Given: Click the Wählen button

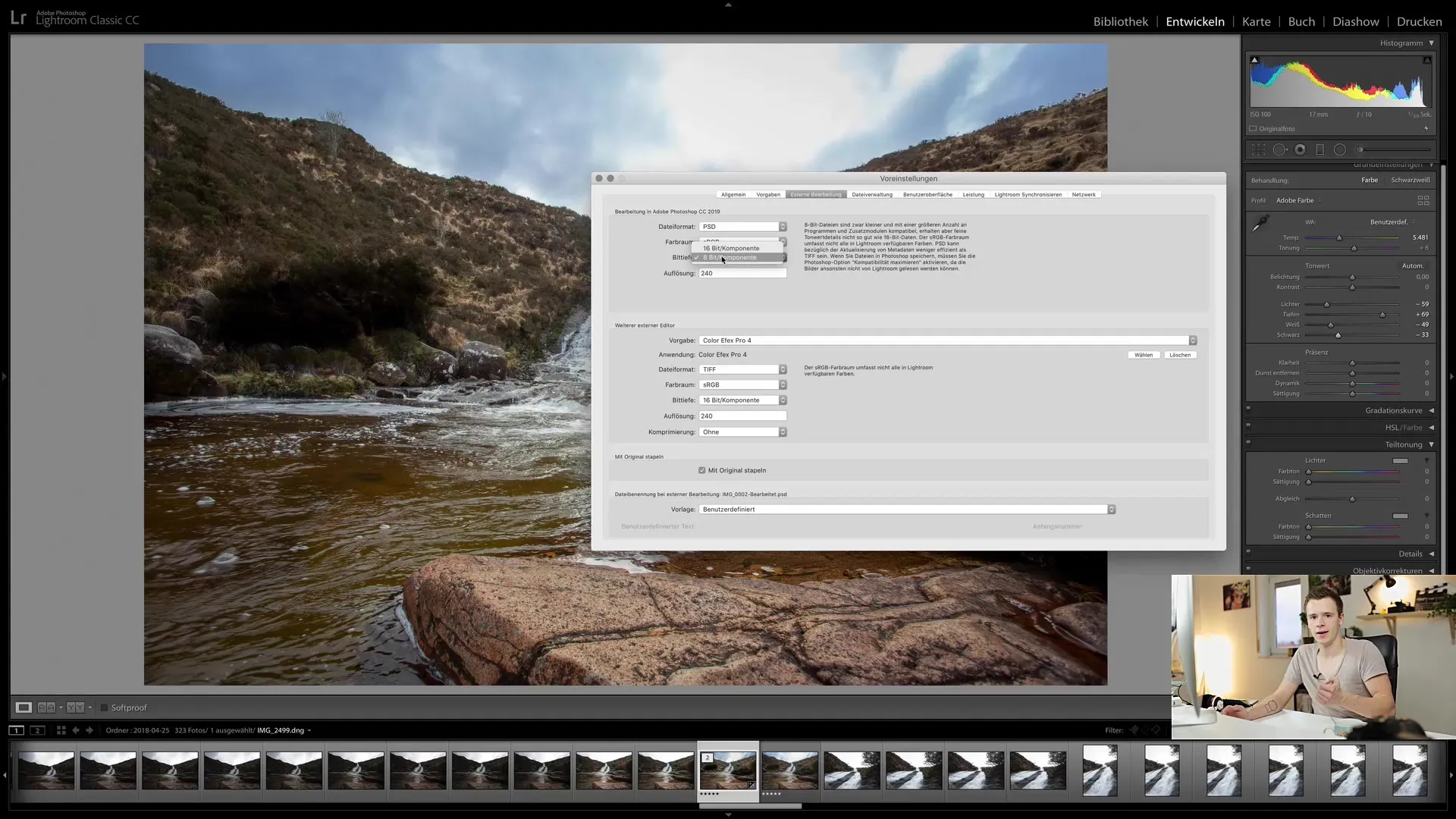Looking at the screenshot, I should point(1144,355).
